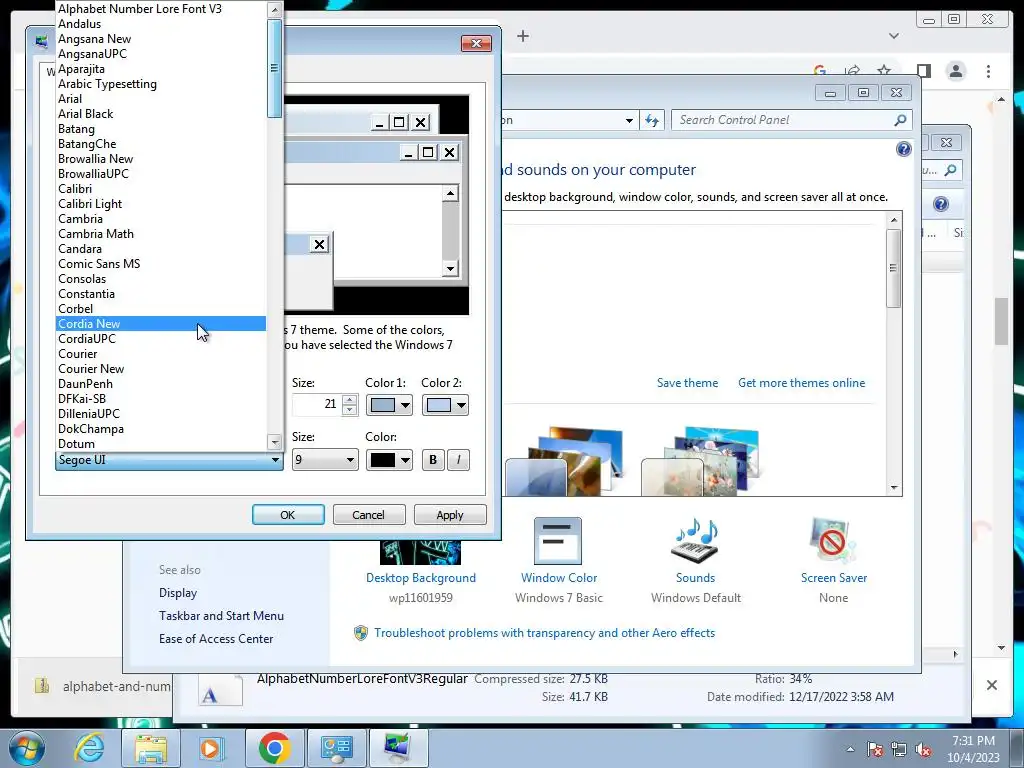Image resolution: width=1024 pixels, height=768 pixels.
Task: Select Constantia font entry
Action: coord(161,294)
